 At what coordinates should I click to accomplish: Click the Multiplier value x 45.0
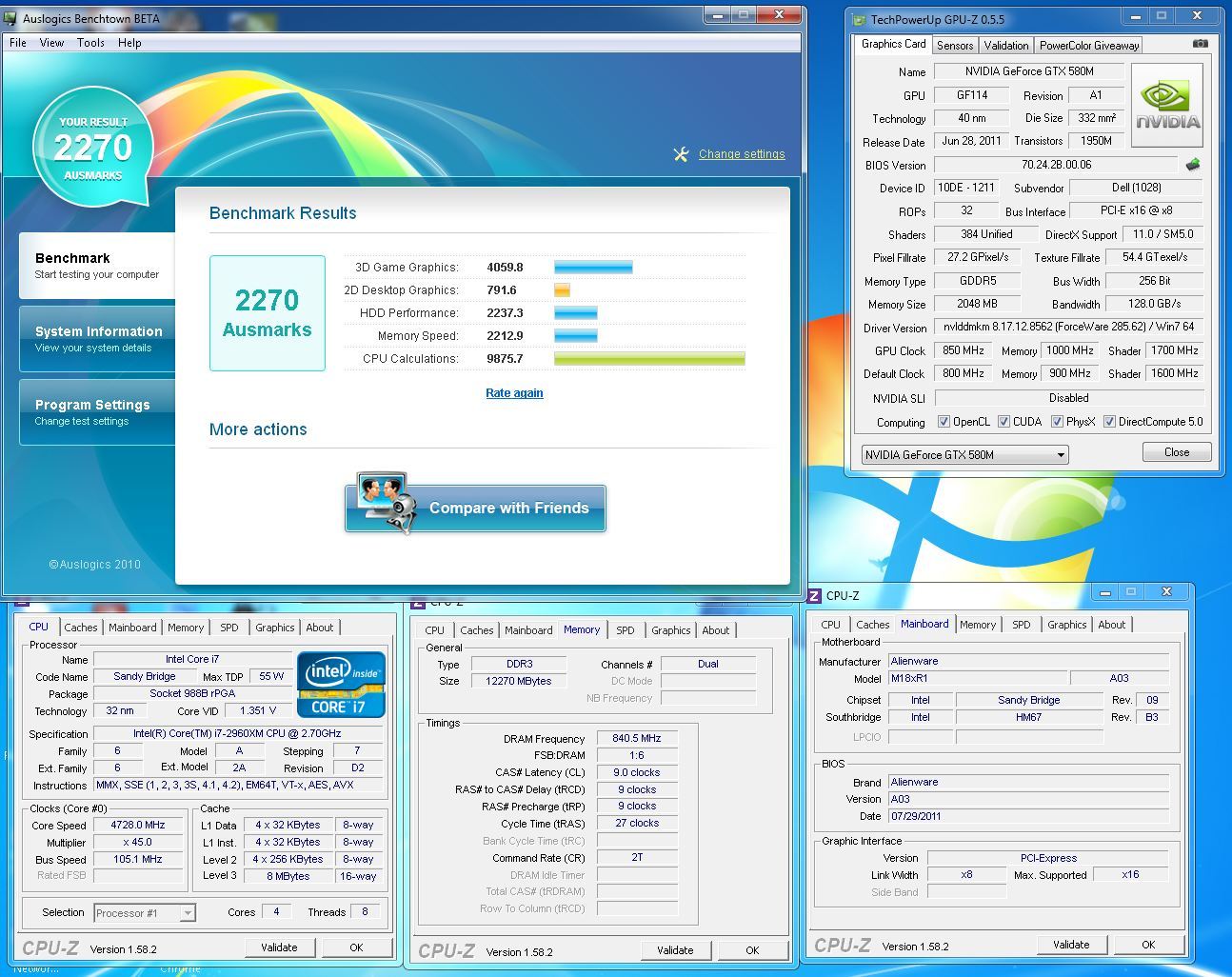138,843
